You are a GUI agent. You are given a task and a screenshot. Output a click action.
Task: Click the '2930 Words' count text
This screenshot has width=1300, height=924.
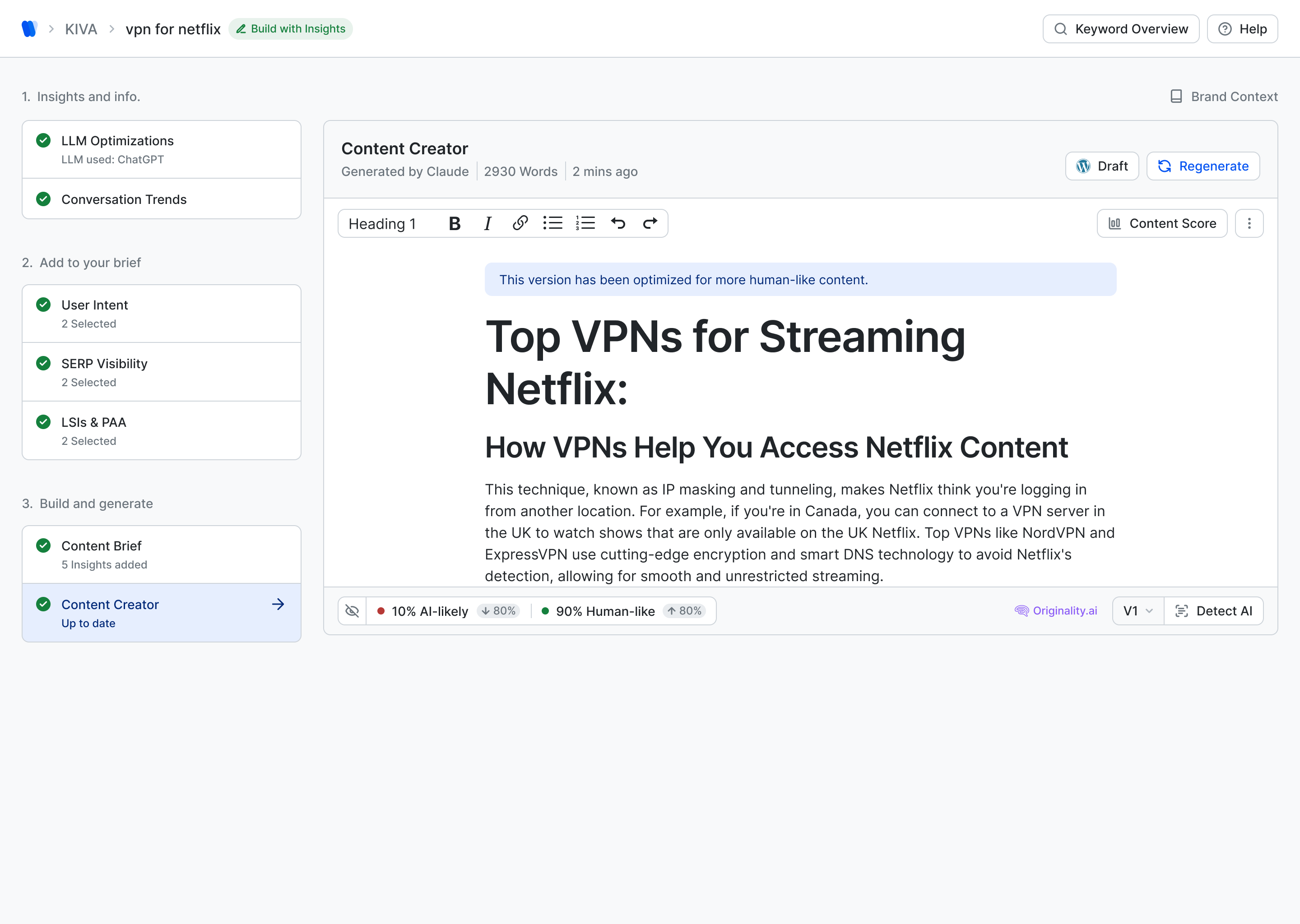click(521, 171)
